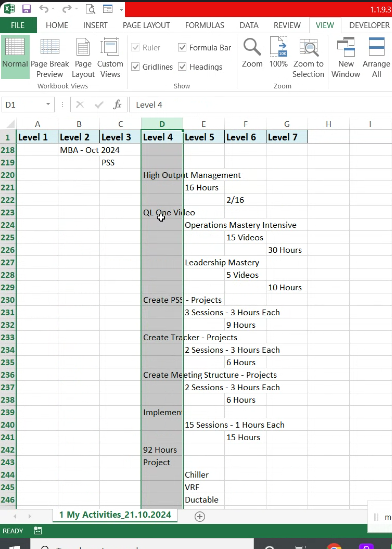
Task: Toggle the Gridlines checkbox
Action: click(135, 67)
